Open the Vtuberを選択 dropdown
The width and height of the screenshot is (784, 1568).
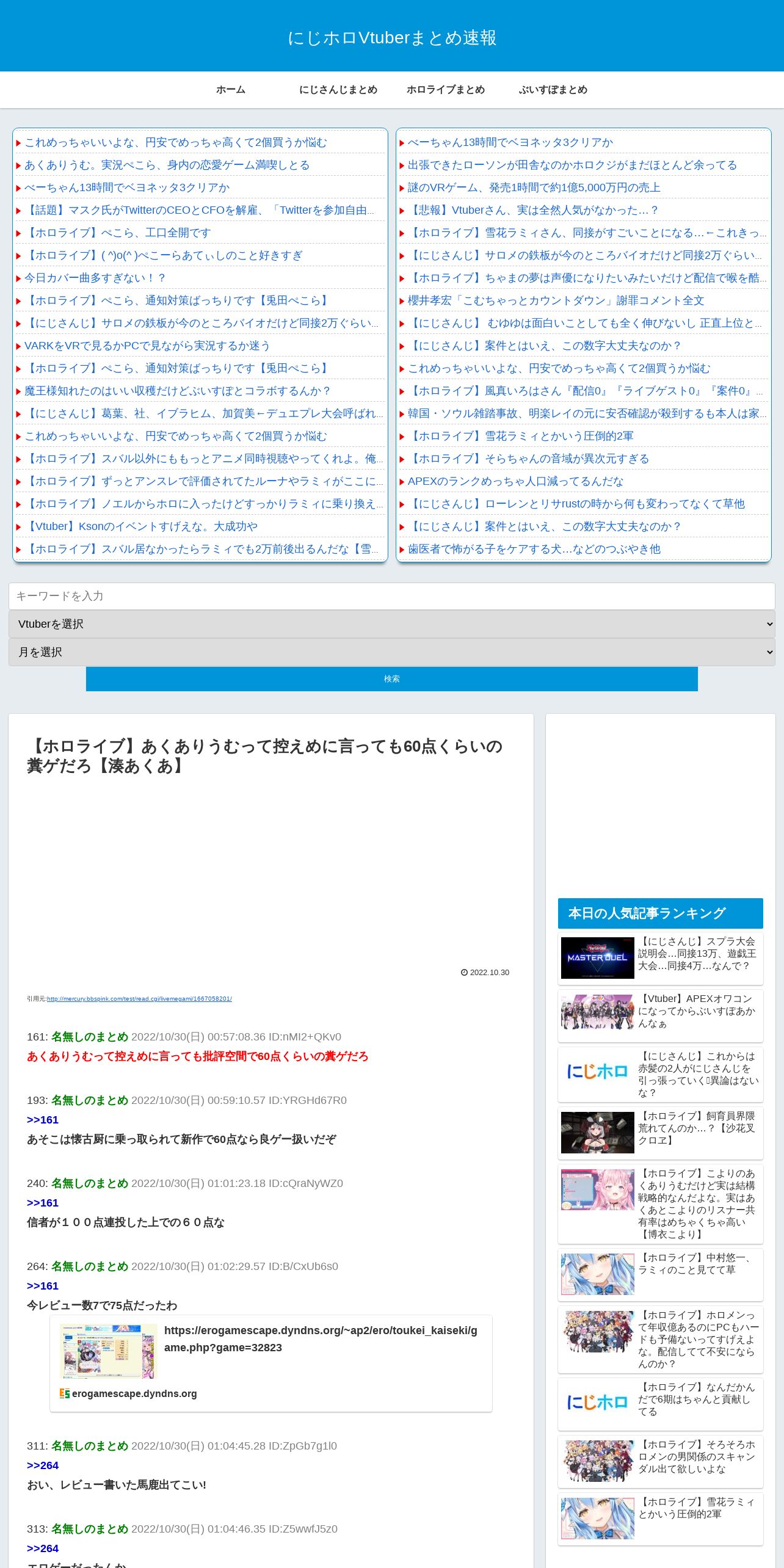coord(392,624)
